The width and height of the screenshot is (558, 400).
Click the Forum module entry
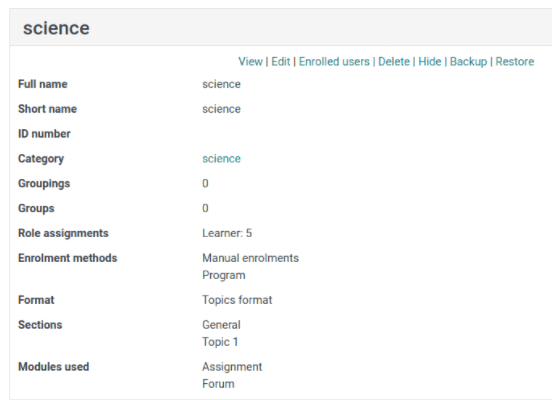click(x=218, y=384)
